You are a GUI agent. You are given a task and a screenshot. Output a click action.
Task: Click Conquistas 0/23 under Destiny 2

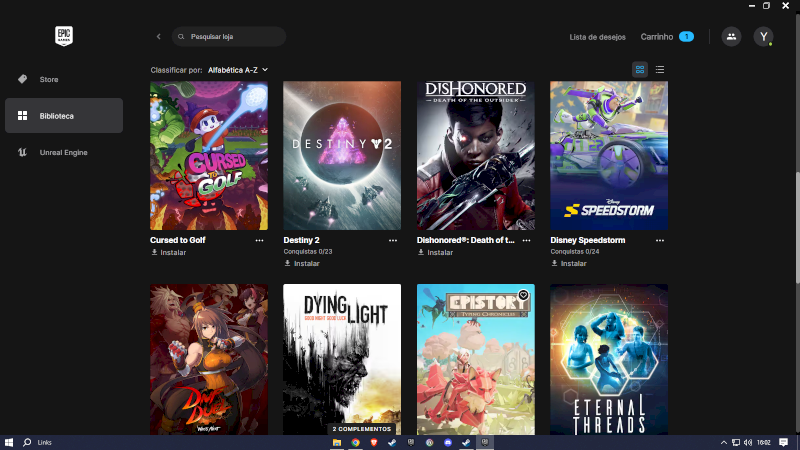[308, 252]
